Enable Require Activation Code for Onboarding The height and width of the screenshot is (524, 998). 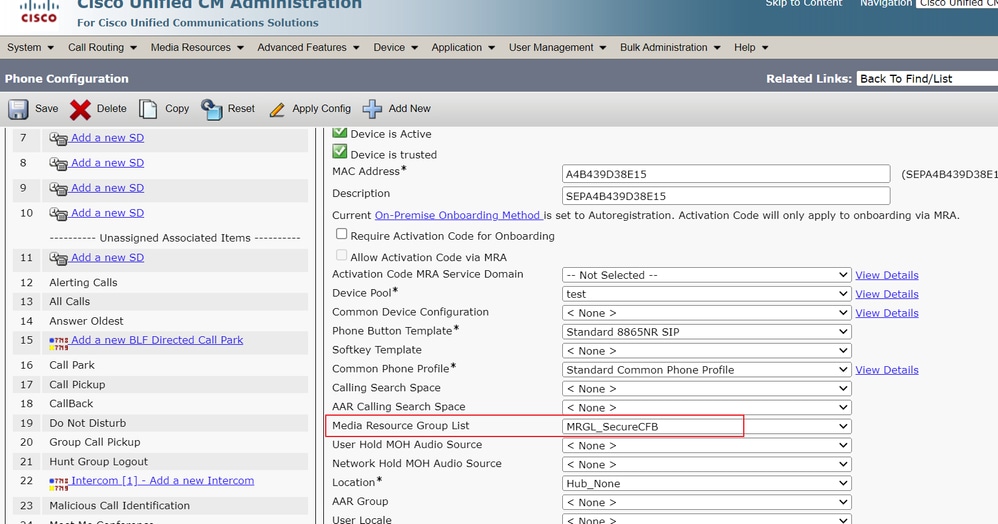(x=342, y=234)
